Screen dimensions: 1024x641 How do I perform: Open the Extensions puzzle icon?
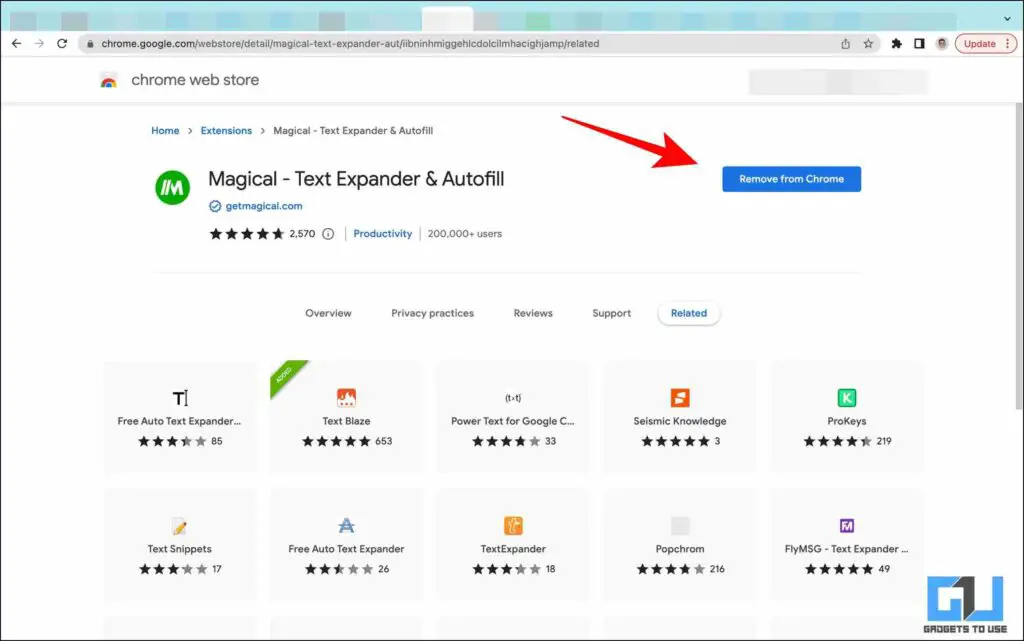[x=897, y=44]
